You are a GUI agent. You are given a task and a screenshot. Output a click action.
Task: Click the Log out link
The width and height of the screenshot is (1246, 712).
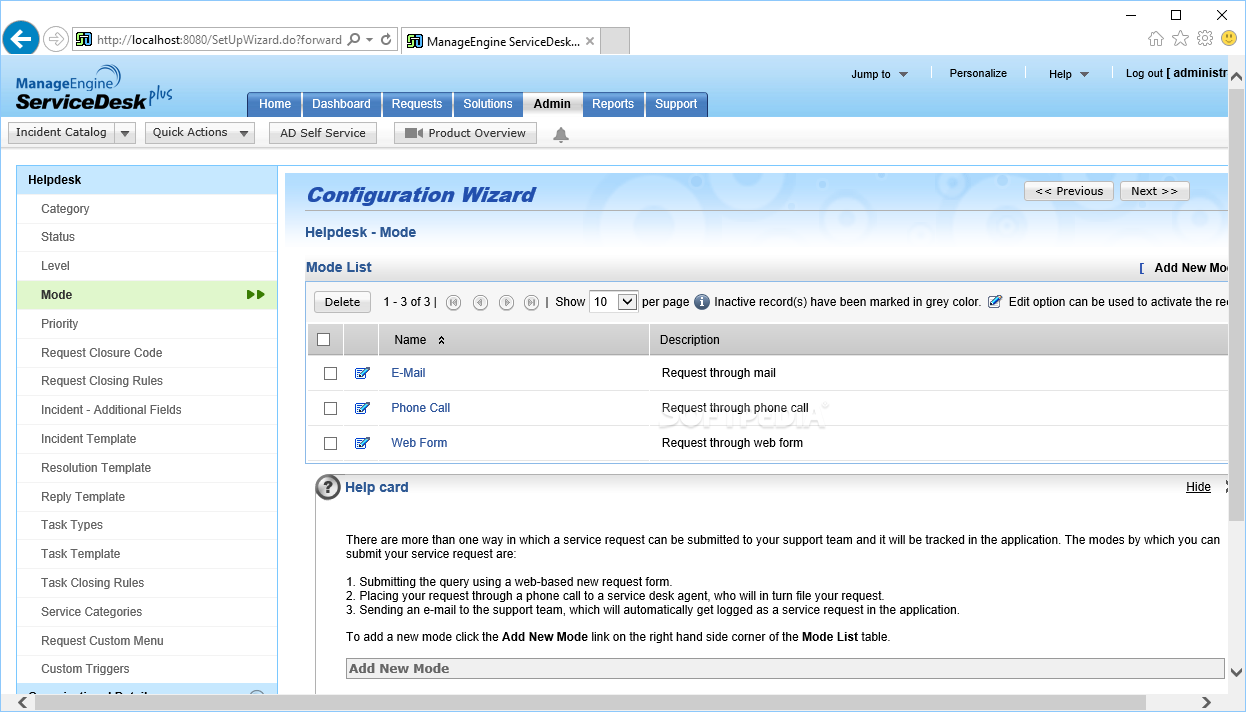point(1144,73)
